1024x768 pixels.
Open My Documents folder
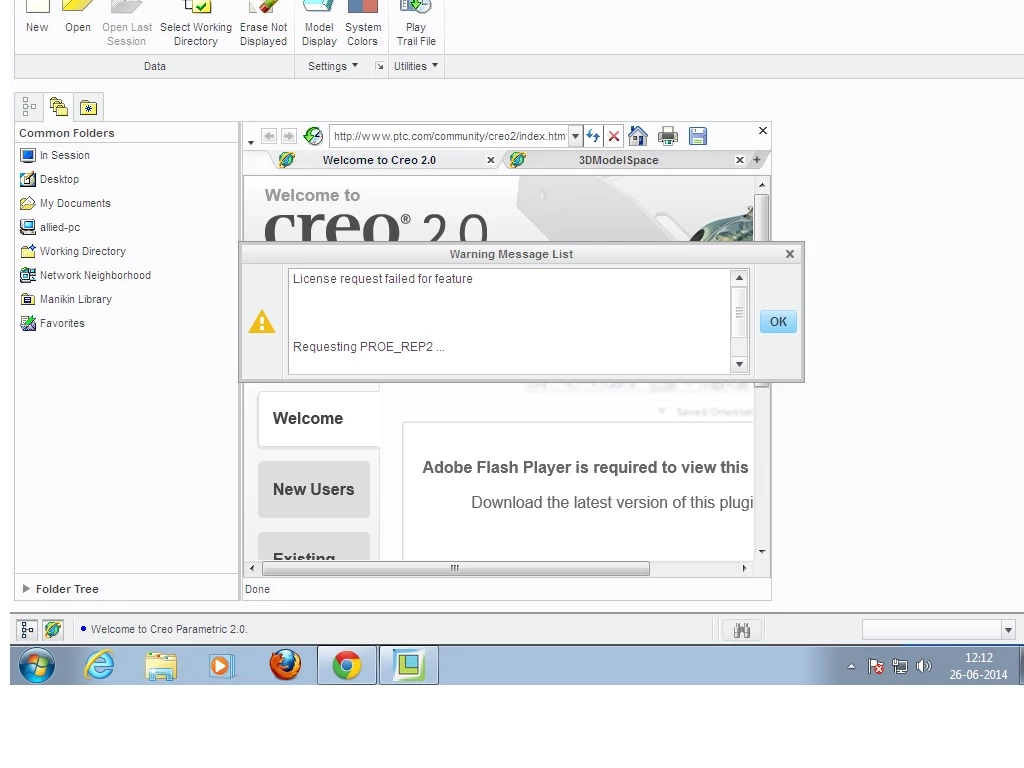click(65, 203)
